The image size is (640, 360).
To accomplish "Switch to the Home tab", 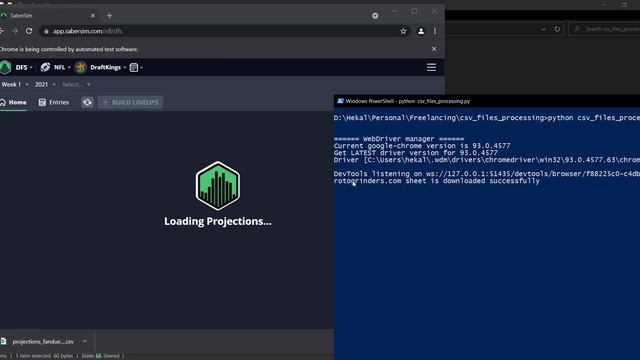I will [13, 102].
